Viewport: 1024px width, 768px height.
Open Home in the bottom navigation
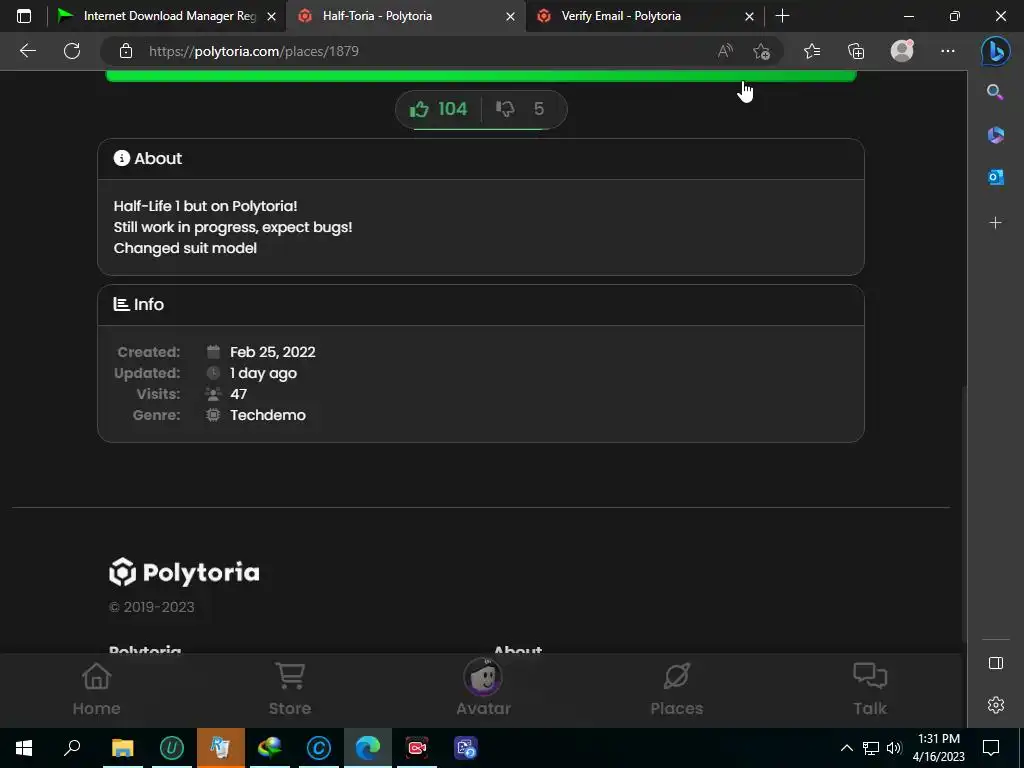tap(97, 690)
